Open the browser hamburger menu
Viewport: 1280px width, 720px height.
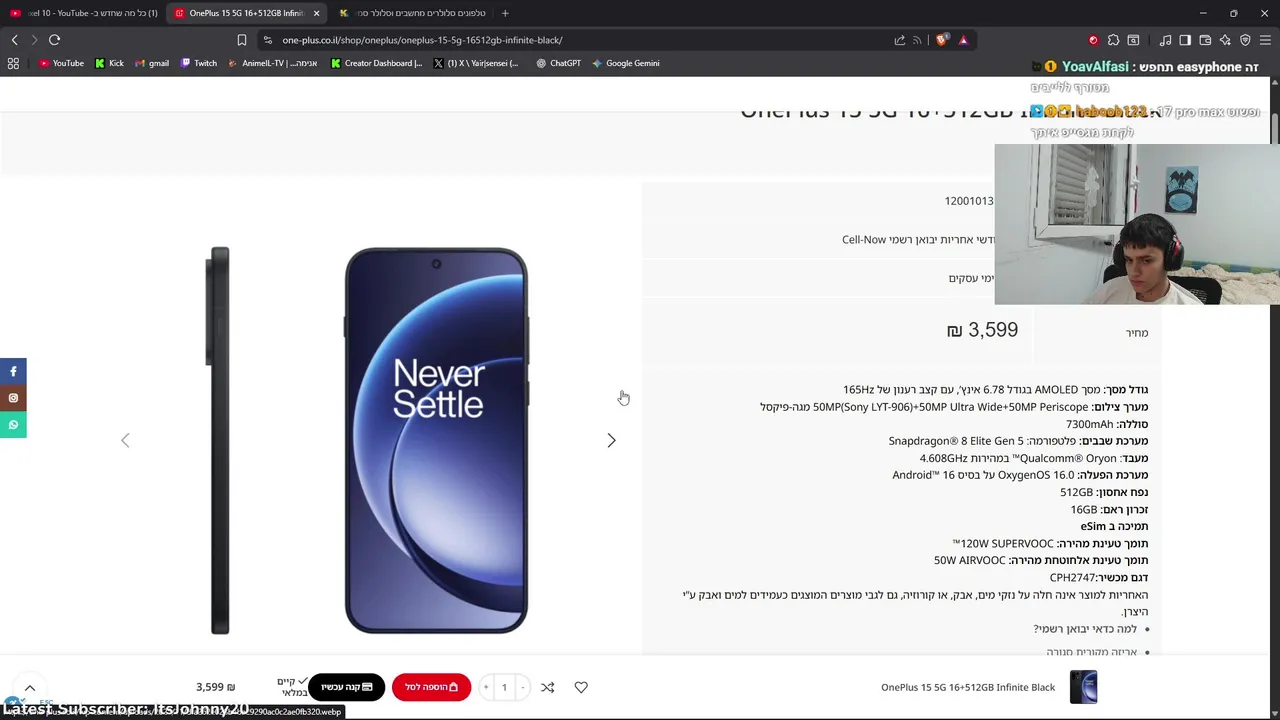pos(1265,40)
